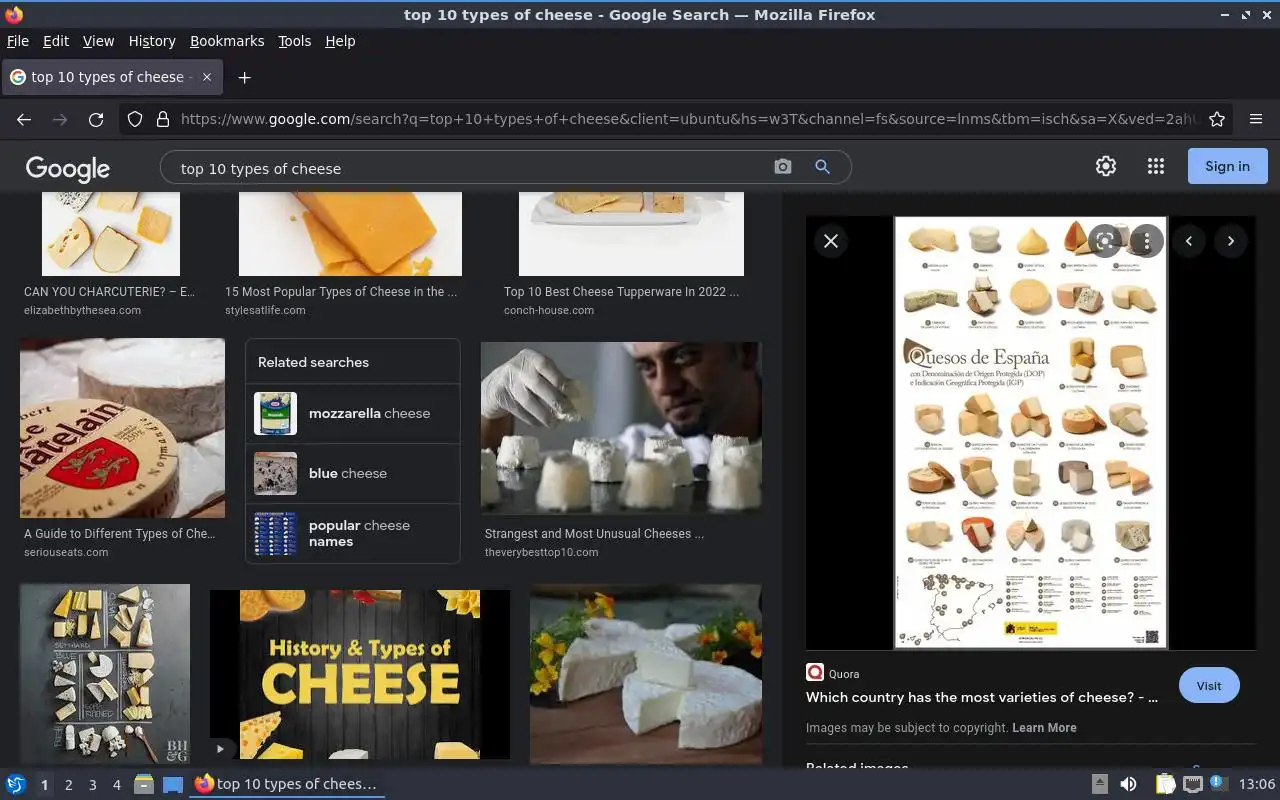This screenshot has width=1280, height=800.
Task: Switch to workspace 3 in taskbar
Action: [x=92, y=785]
